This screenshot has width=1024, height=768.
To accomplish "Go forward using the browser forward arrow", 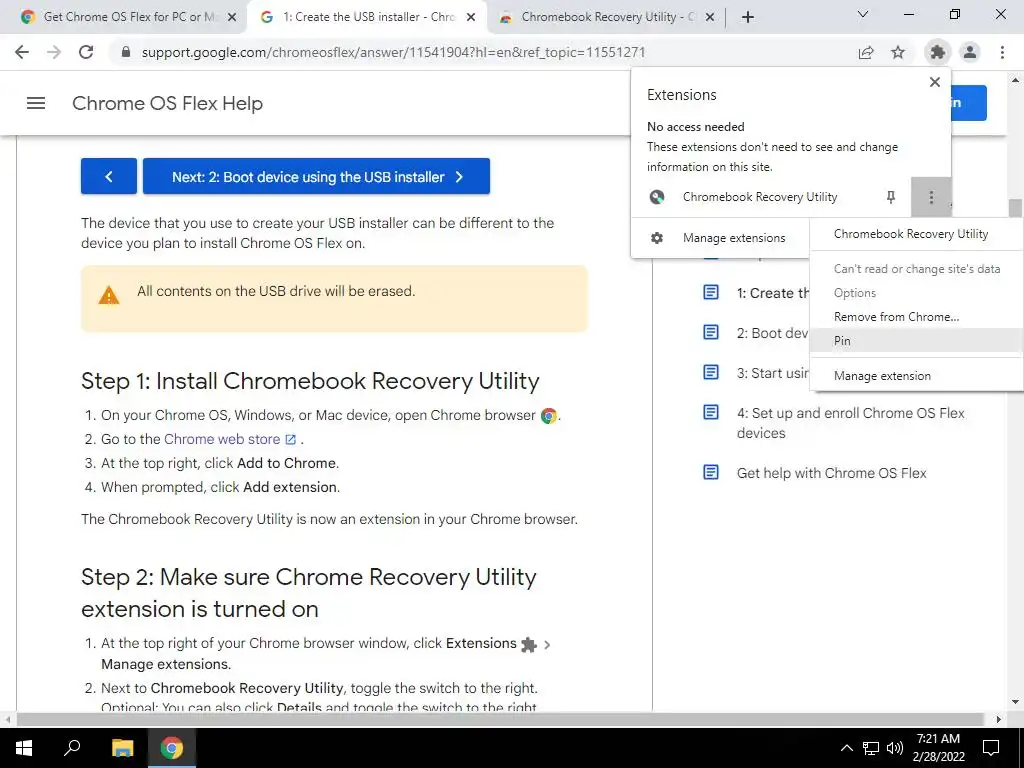I will pyautogui.click(x=54, y=52).
